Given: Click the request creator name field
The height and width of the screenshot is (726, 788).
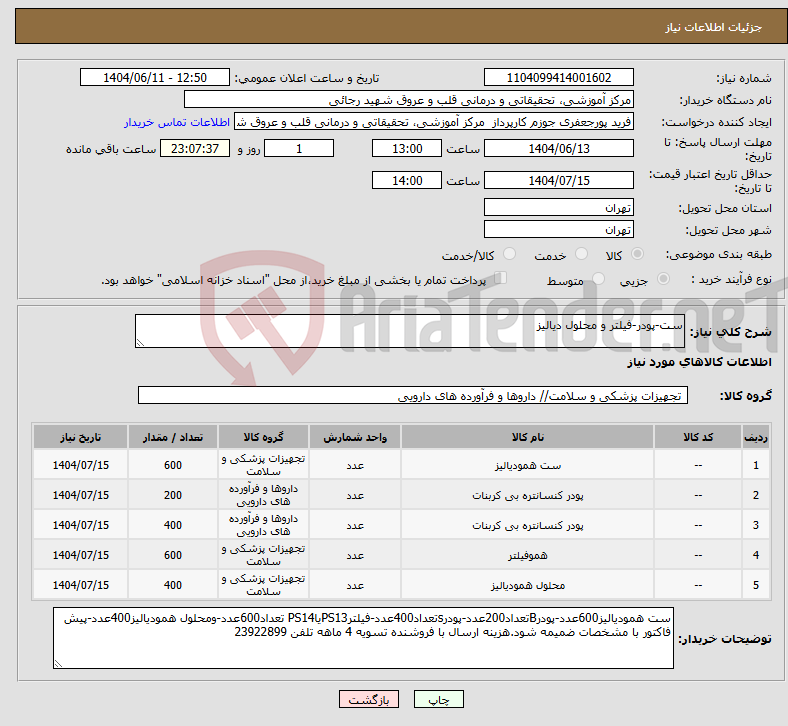Looking at the screenshot, I should [x=434, y=122].
